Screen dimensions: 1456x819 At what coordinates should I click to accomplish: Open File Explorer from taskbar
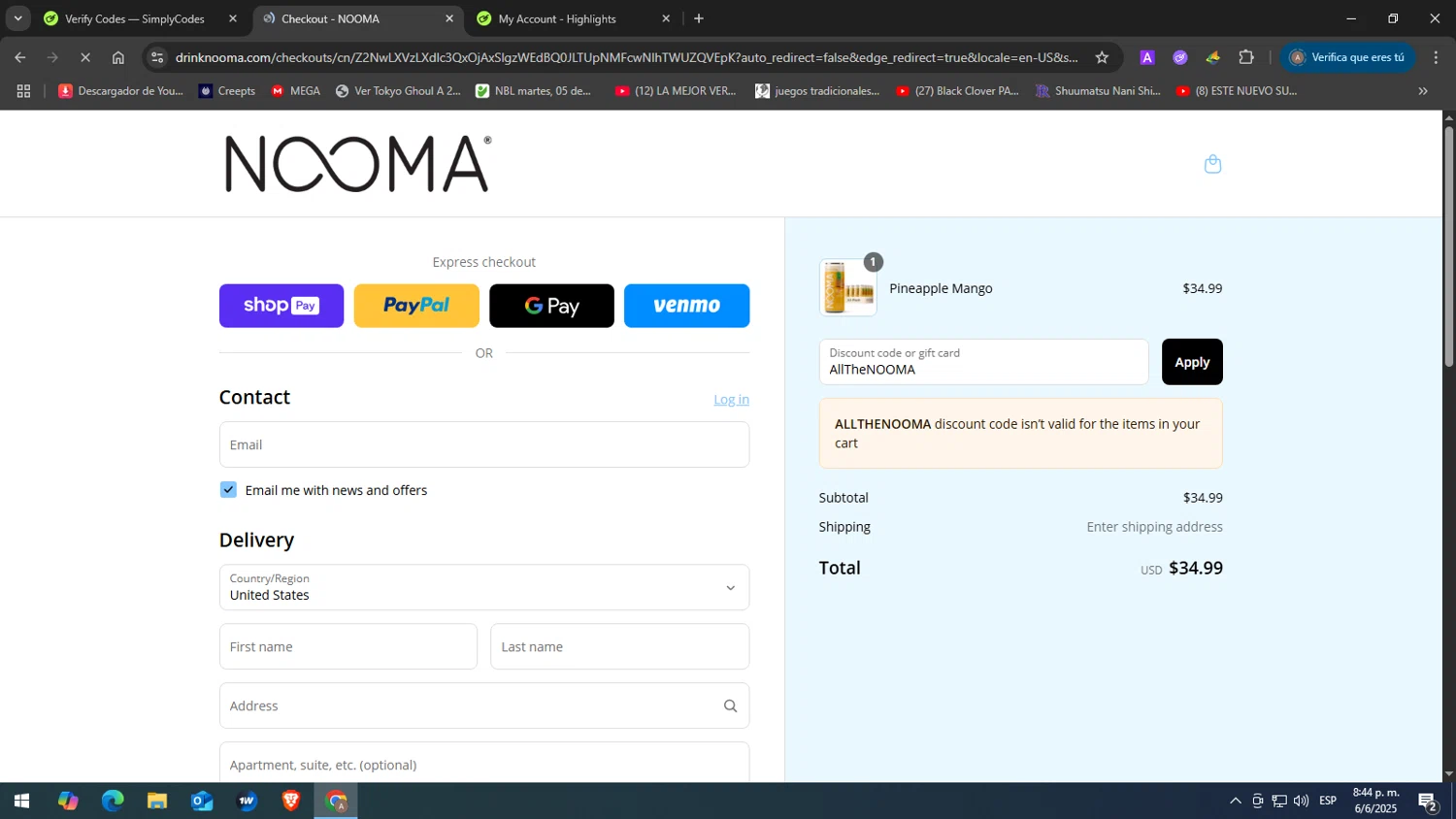click(157, 801)
